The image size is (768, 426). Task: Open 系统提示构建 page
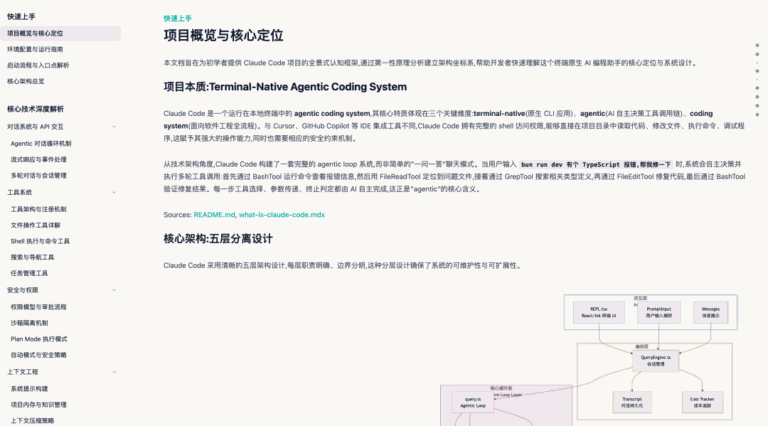[29, 389]
